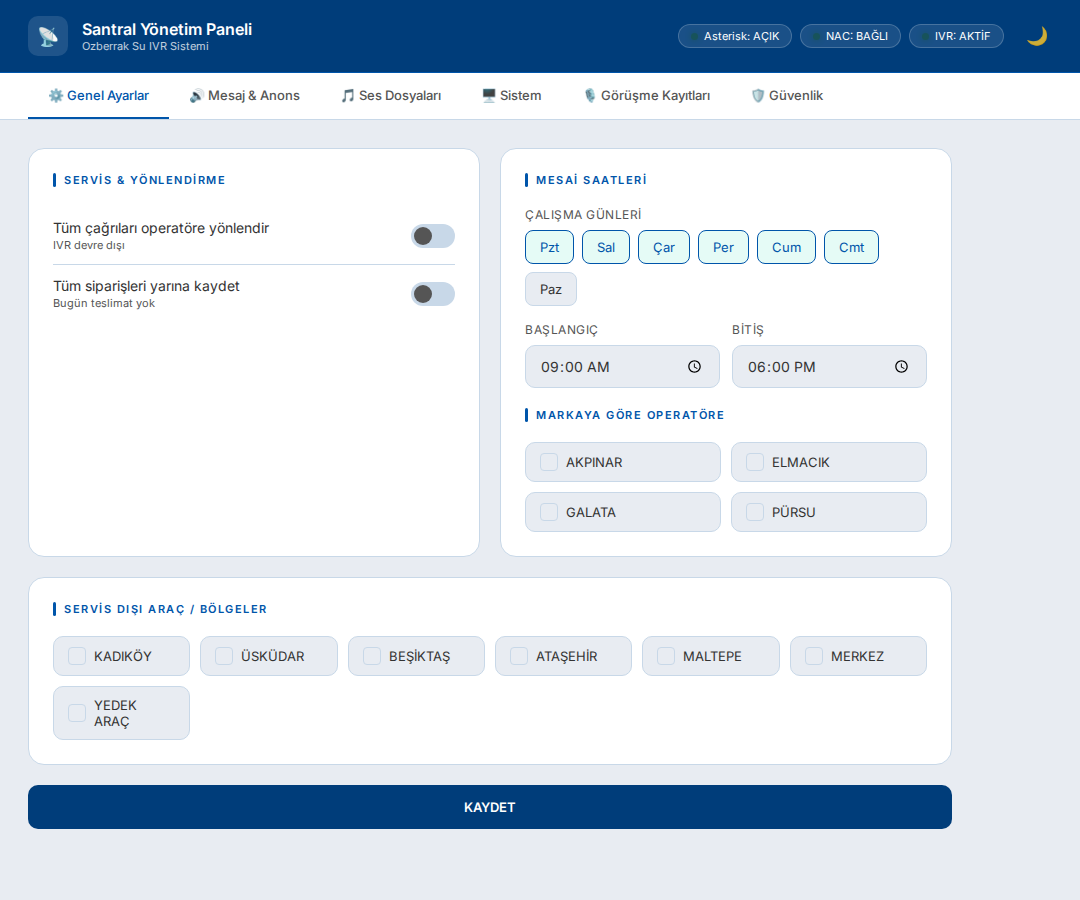This screenshot has height=900, width=1080.
Task: Check the ATAŞEHİR region checkbox
Action: 519,656
